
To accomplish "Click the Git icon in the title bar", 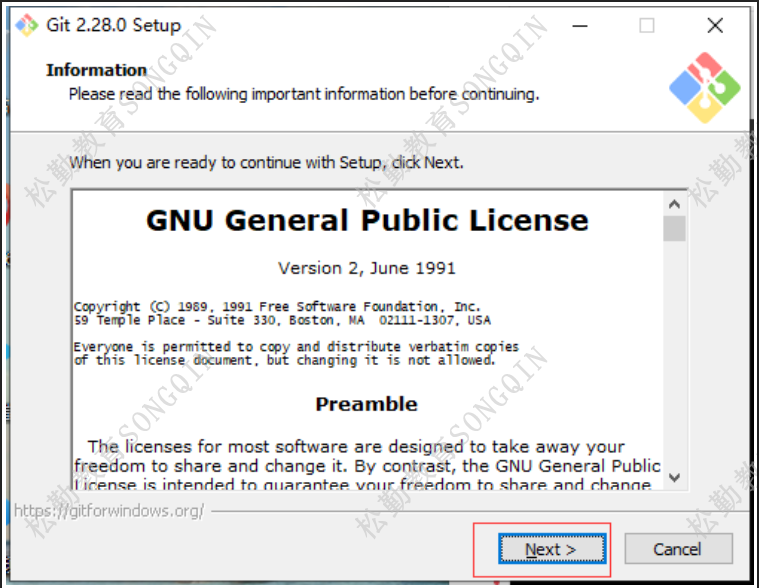I will 27,25.
